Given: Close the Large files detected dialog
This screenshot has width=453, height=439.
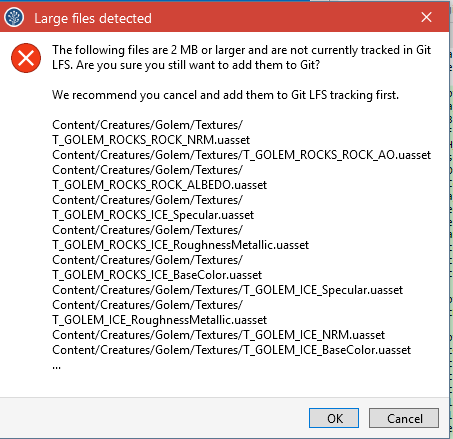Looking at the screenshot, I should click(x=426, y=17).
